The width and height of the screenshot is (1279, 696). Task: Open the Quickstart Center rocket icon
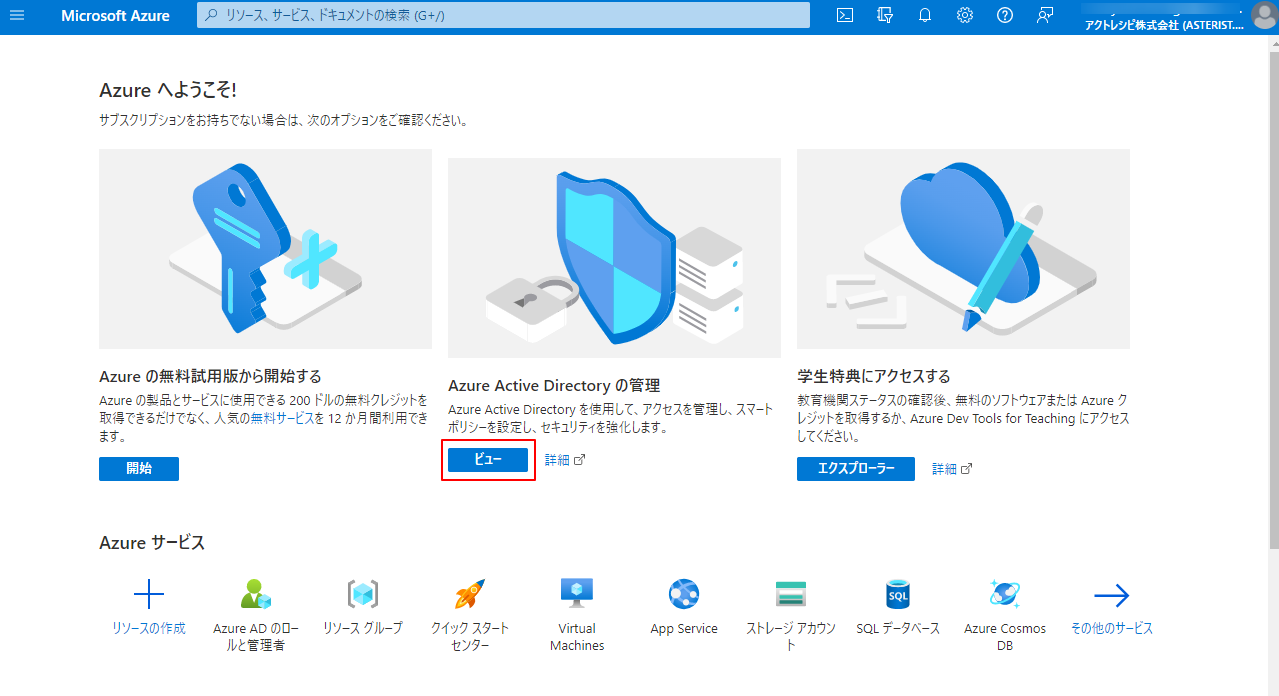point(470,595)
